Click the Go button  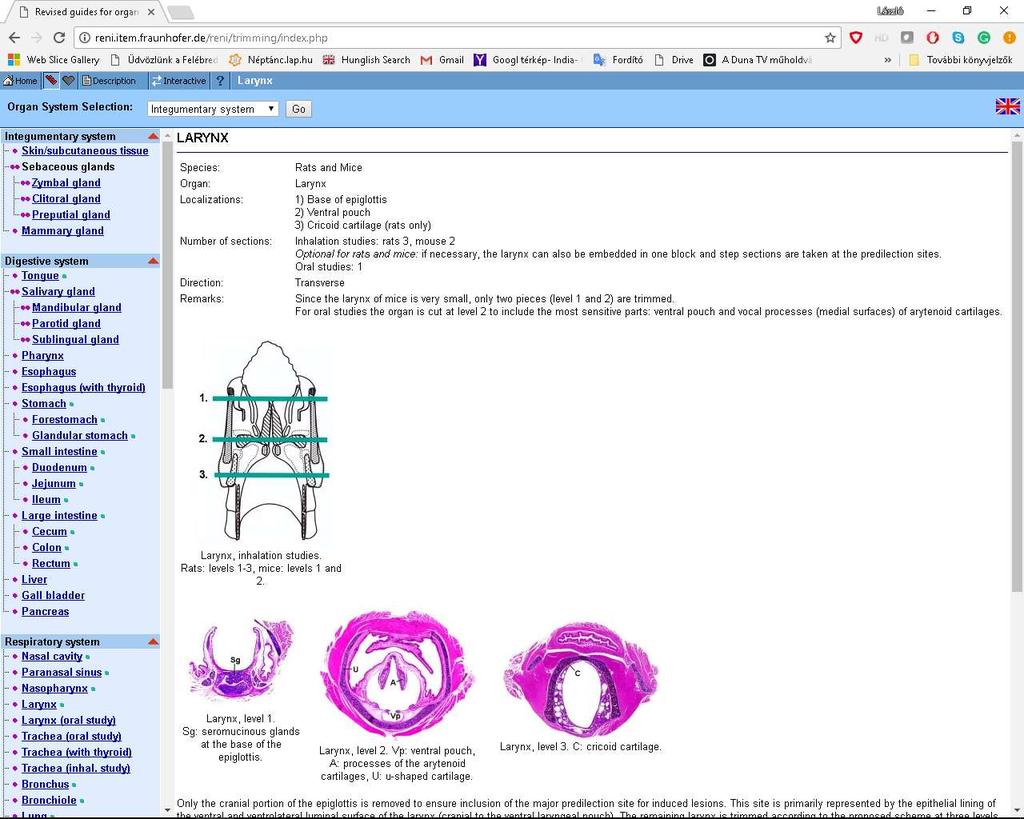point(298,109)
